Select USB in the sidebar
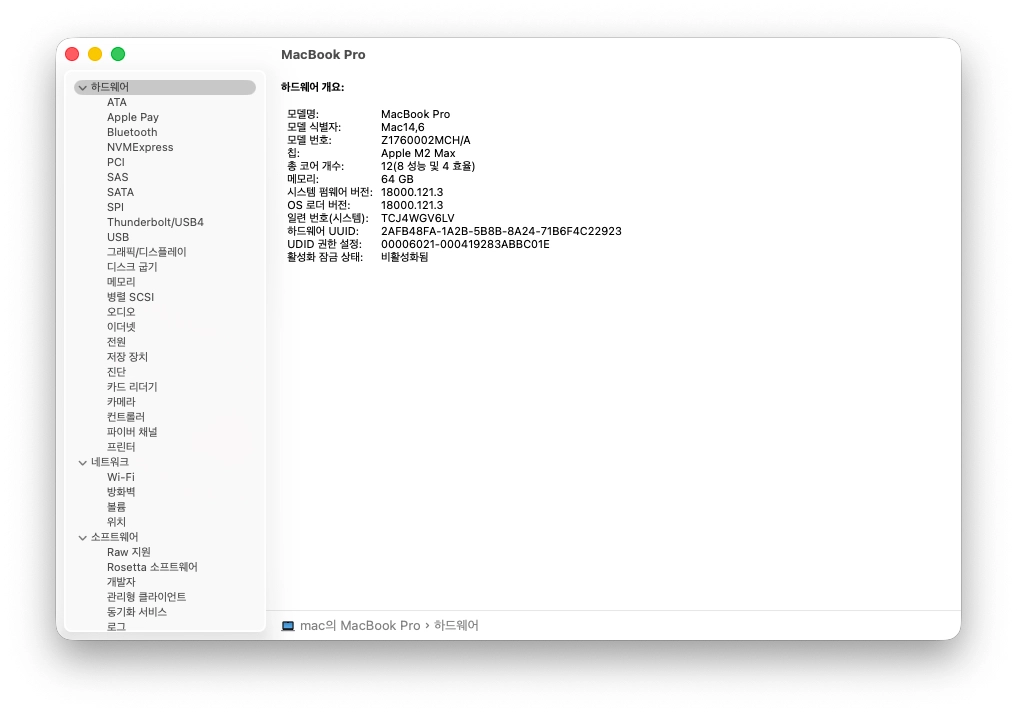This screenshot has height=714, width=1017. coord(118,237)
